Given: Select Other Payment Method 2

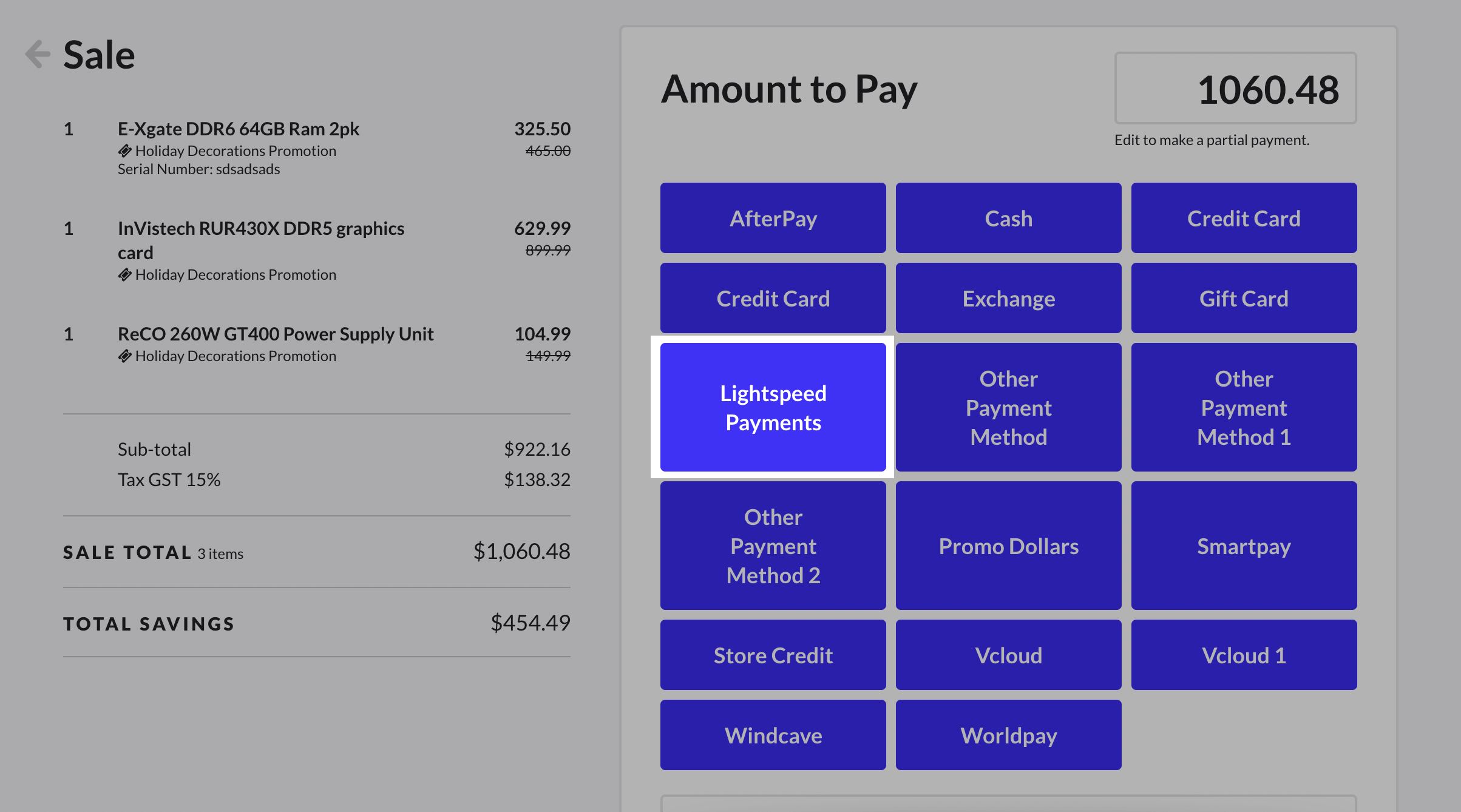Looking at the screenshot, I should (x=772, y=546).
